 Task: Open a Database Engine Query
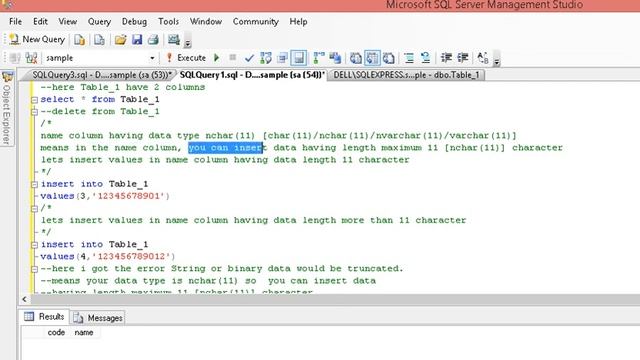point(80,40)
